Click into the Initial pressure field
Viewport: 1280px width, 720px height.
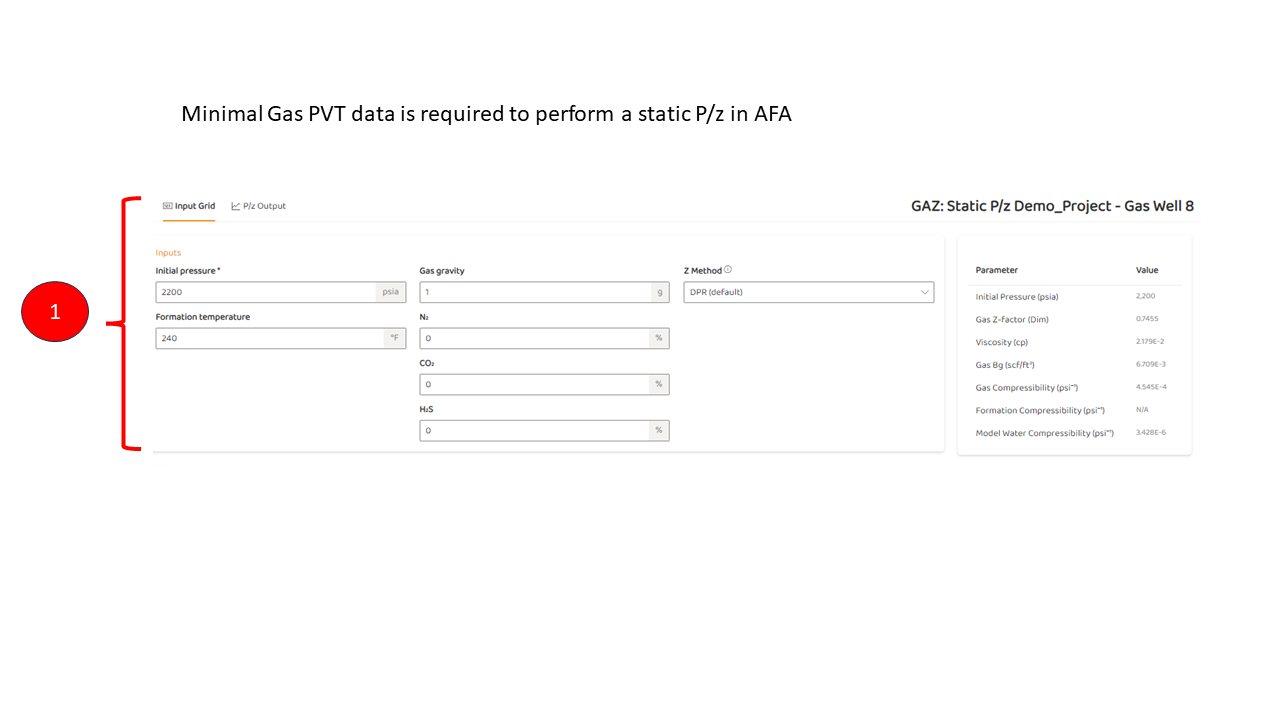tap(266, 292)
